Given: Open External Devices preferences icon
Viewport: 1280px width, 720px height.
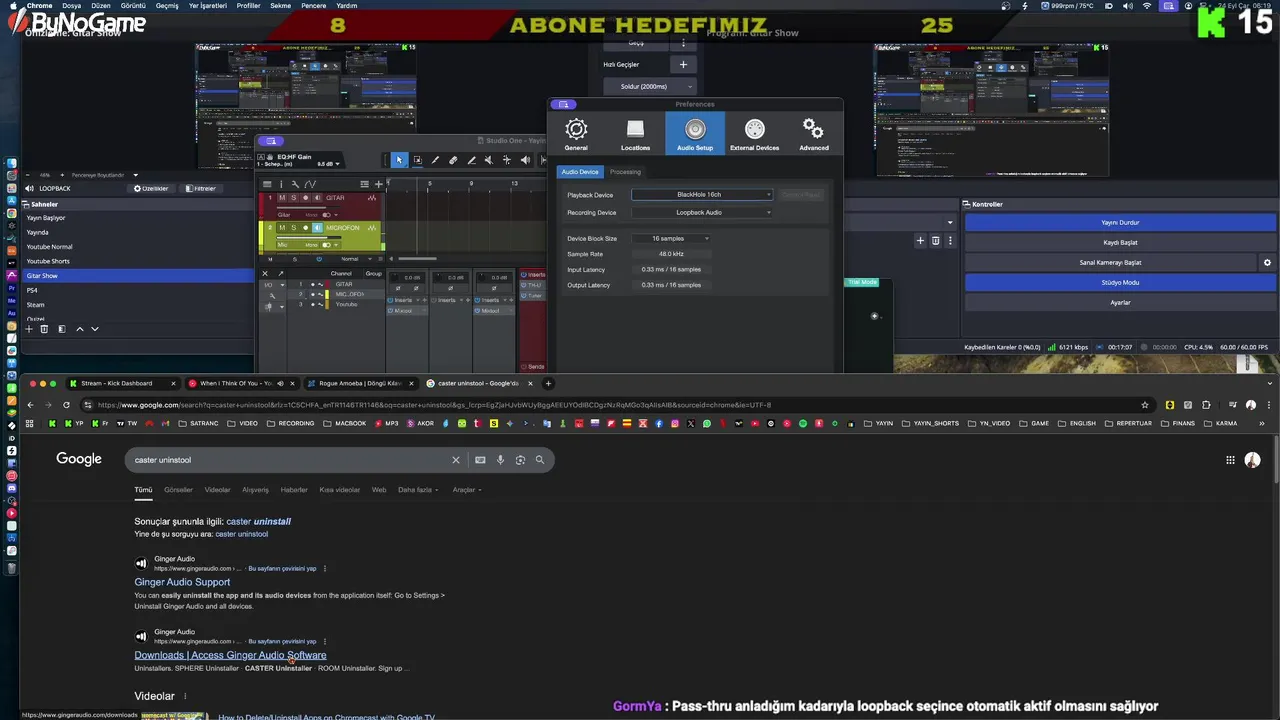Looking at the screenshot, I should (754, 133).
